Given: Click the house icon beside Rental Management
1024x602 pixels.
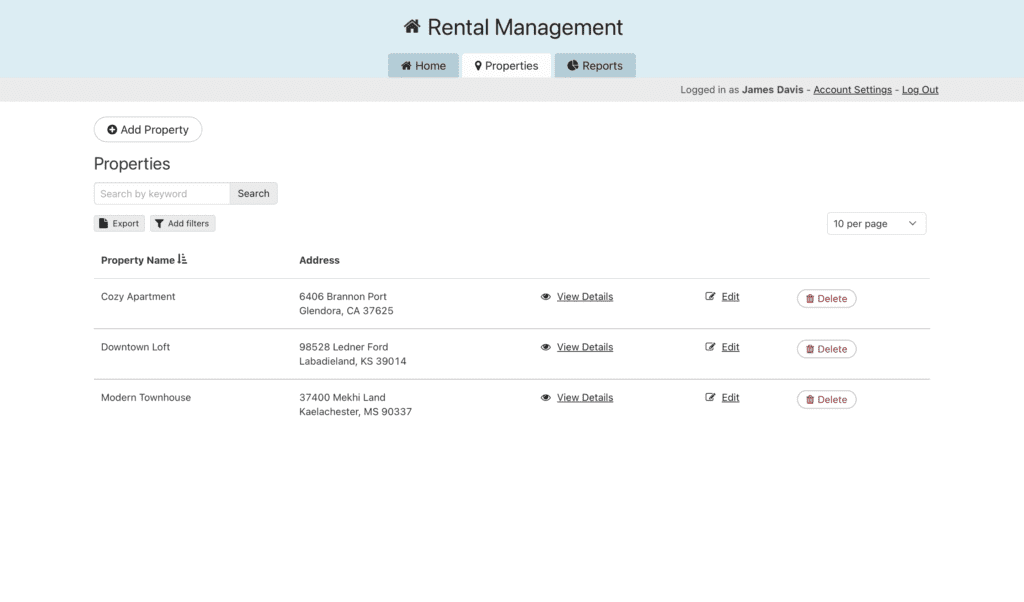Looking at the screenshot, I should 412,27.
